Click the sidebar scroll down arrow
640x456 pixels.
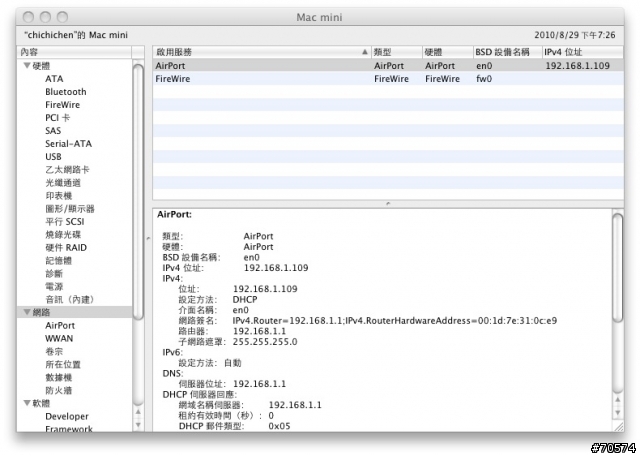(x=138, y=425)
